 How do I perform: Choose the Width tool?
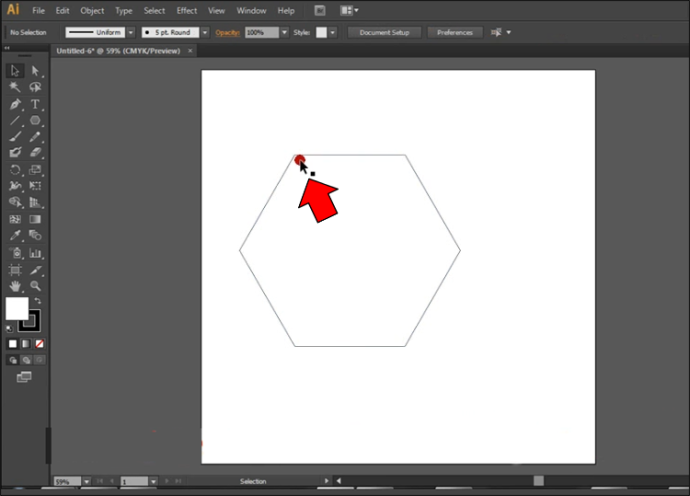(15, 186)
